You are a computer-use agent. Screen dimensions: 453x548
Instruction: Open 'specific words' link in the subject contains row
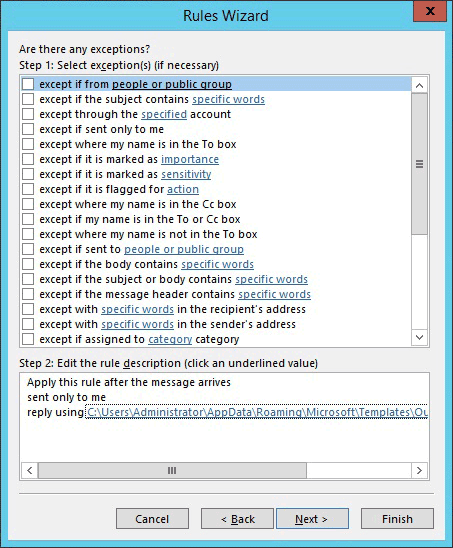tap(229, 99)
